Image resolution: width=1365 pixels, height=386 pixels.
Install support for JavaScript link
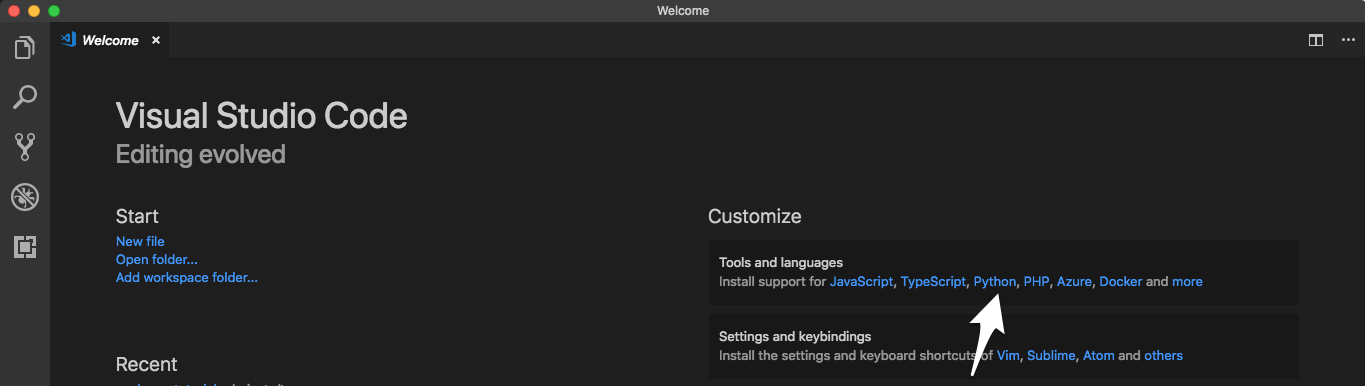861,282
